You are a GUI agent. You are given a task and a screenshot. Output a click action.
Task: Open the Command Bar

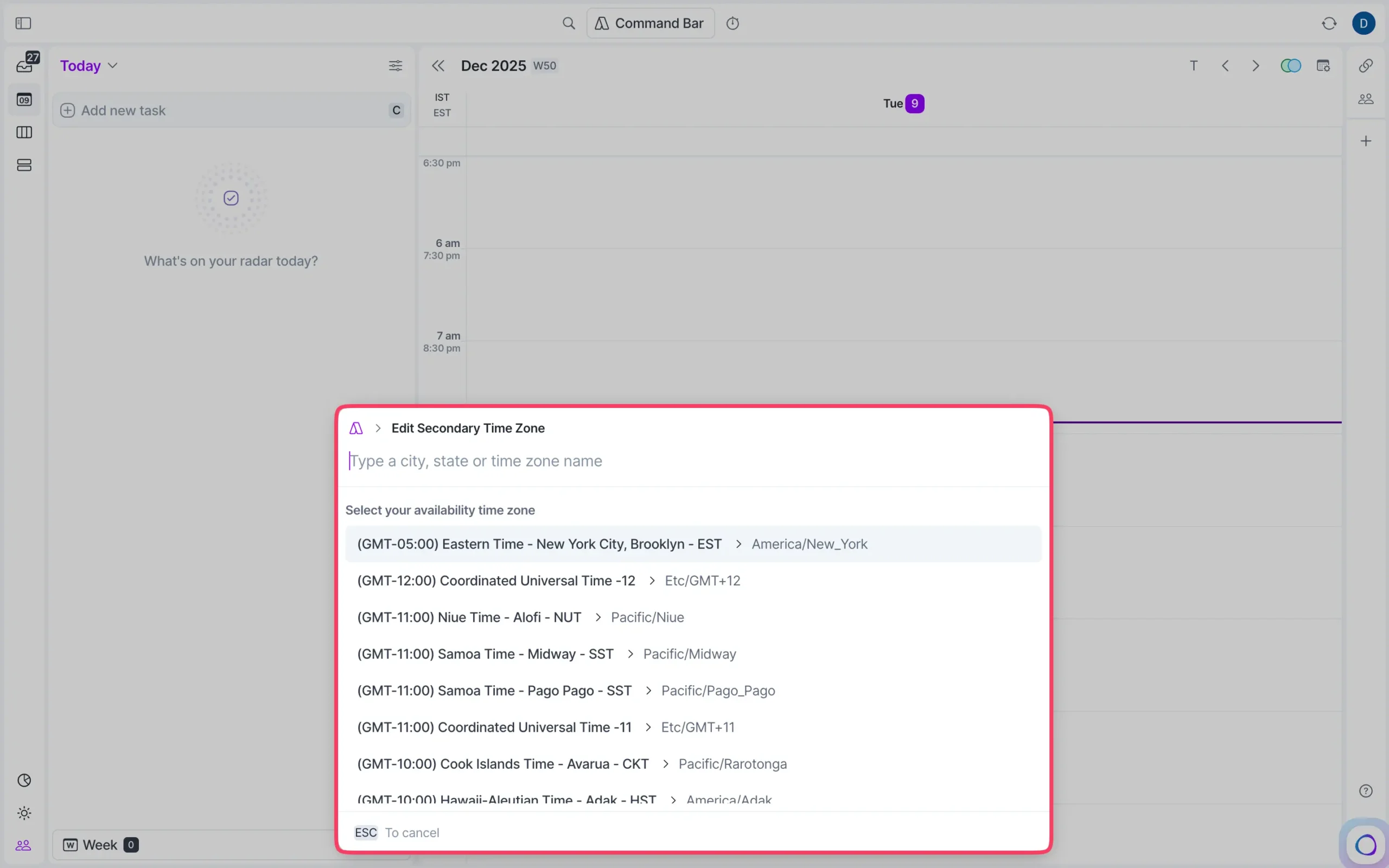pos(649,23)
